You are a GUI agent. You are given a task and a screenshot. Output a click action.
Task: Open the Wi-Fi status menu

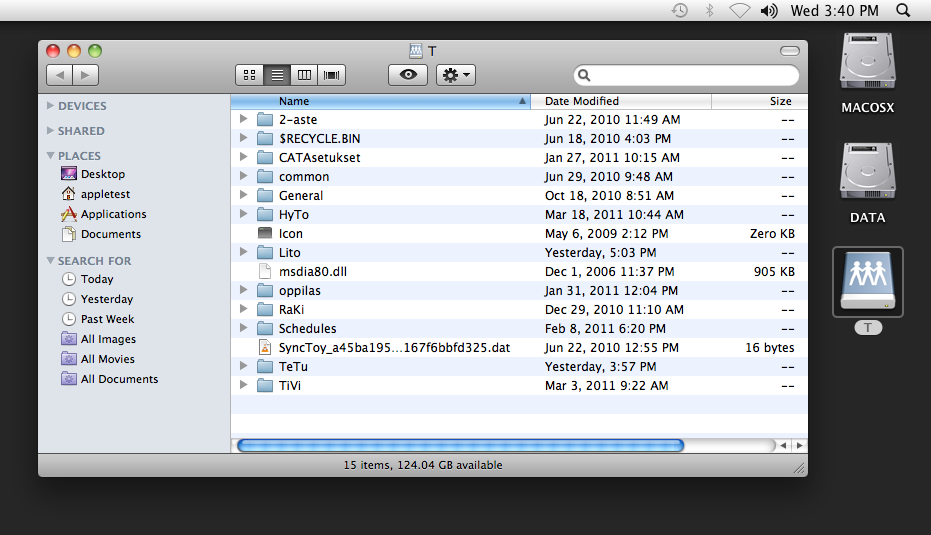739,11
